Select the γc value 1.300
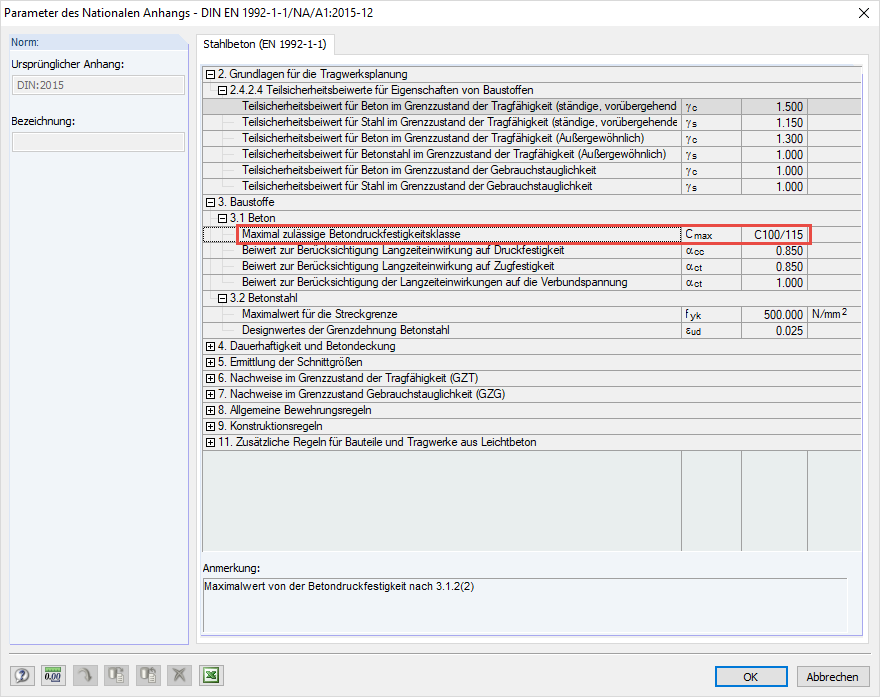The height and width of the screenshot is (697, 880). (x=774, y=139)
